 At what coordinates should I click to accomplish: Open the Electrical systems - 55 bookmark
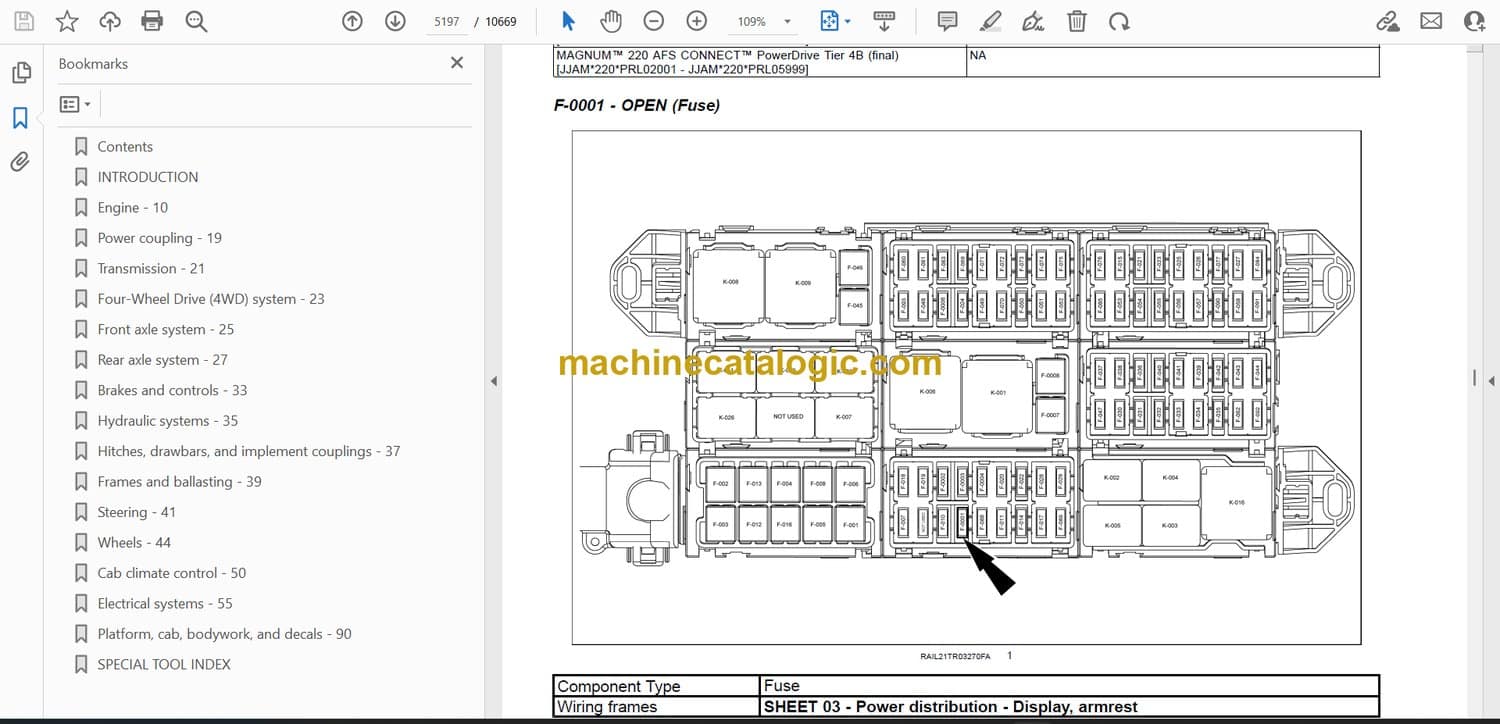(165, 603)
